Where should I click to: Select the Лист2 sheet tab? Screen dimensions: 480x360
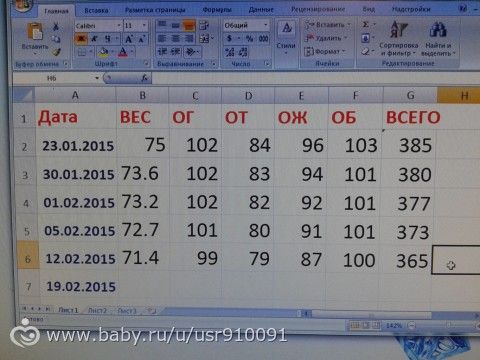[97, 311]
